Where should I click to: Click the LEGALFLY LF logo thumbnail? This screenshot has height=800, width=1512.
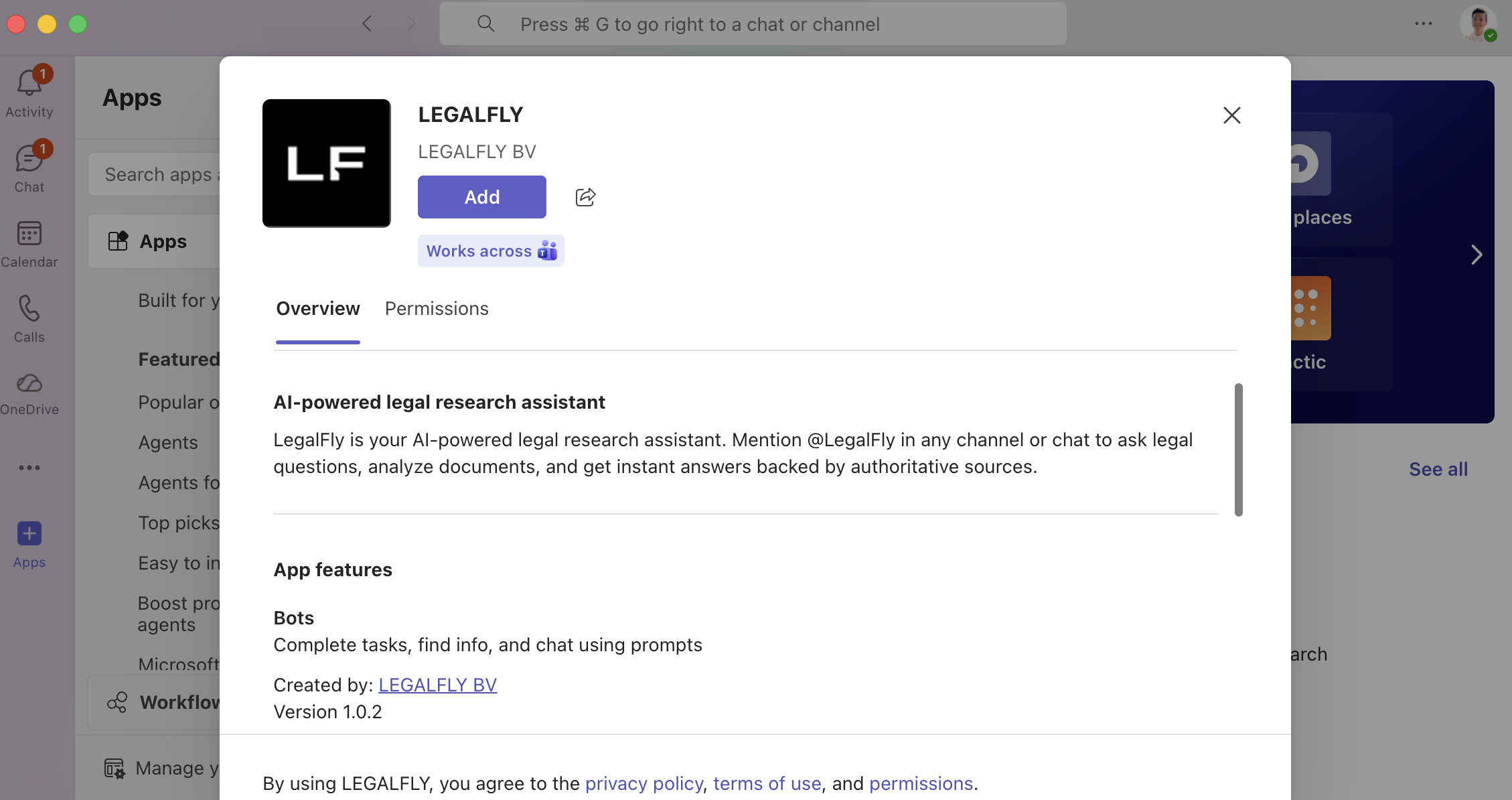pyautogui.click(x=326, y=163)
